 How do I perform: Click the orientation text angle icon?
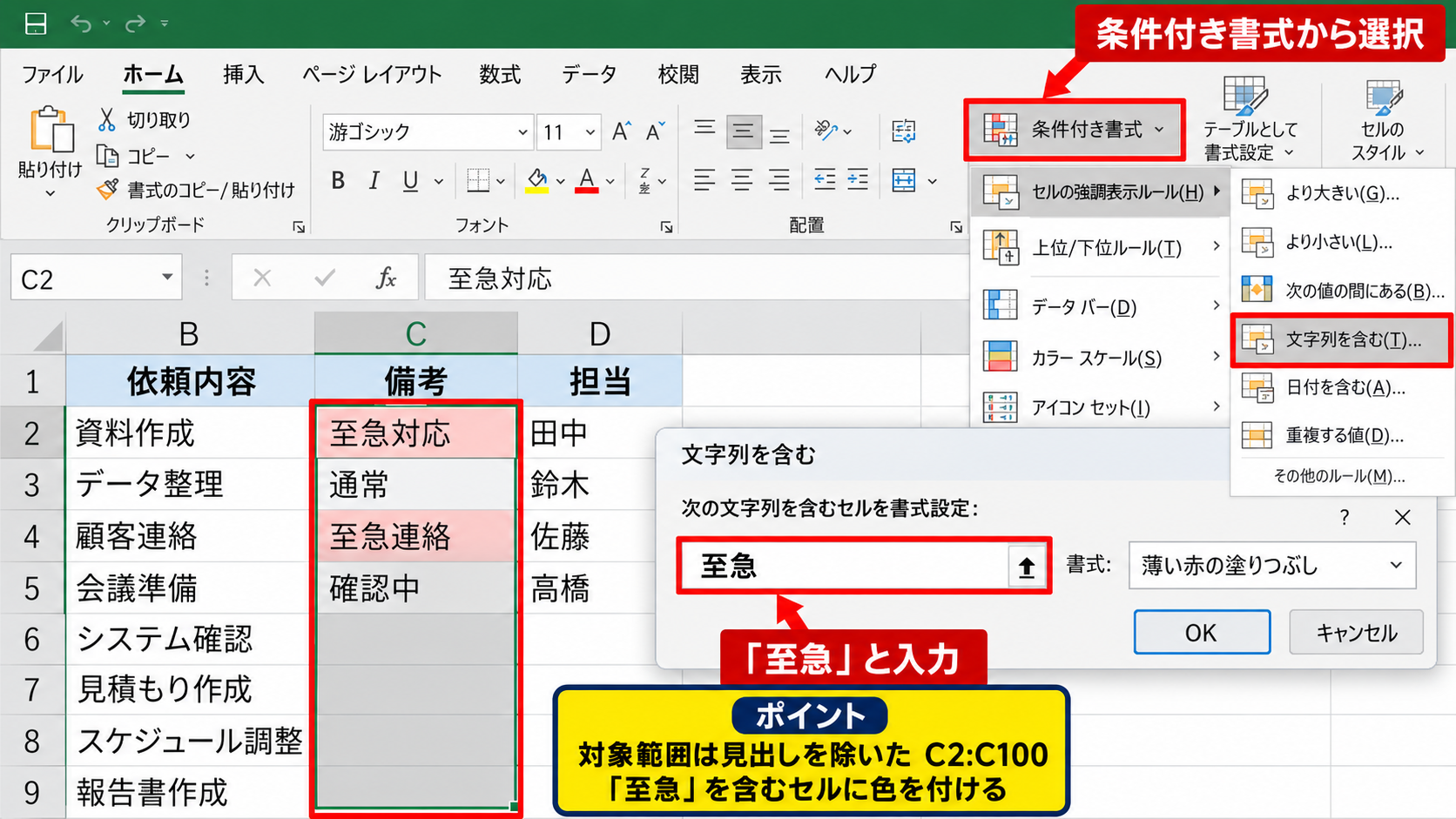click(x=825, y=131)
